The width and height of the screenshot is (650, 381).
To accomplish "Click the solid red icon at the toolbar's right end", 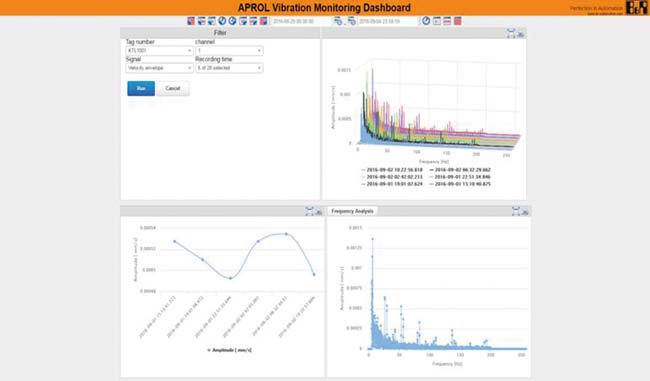I will pos(458,21).
